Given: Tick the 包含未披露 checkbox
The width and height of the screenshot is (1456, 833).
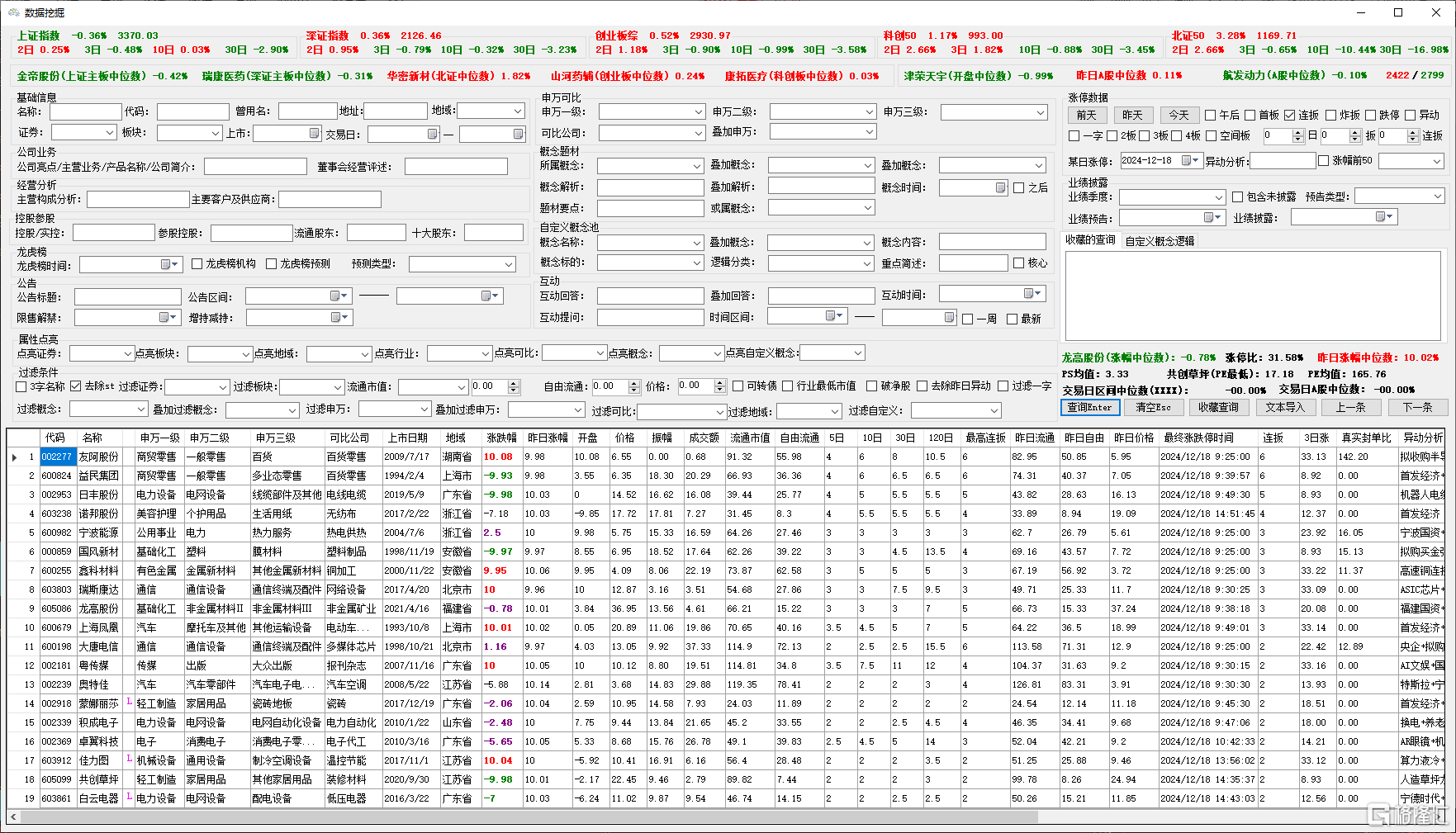Looking at the screenshot, I should coord(1237,197).
